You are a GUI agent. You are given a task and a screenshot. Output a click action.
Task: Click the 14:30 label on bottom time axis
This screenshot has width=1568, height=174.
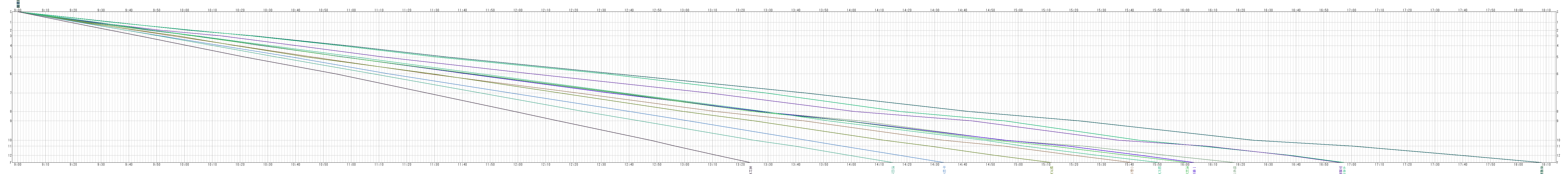(935, 164)
